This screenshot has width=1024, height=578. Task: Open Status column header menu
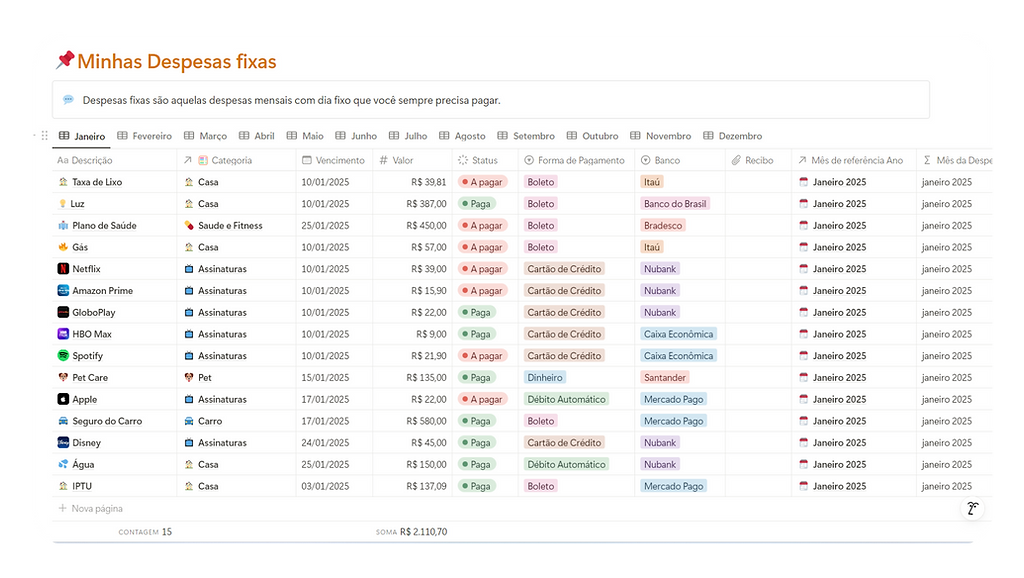(x=484, y=160)
